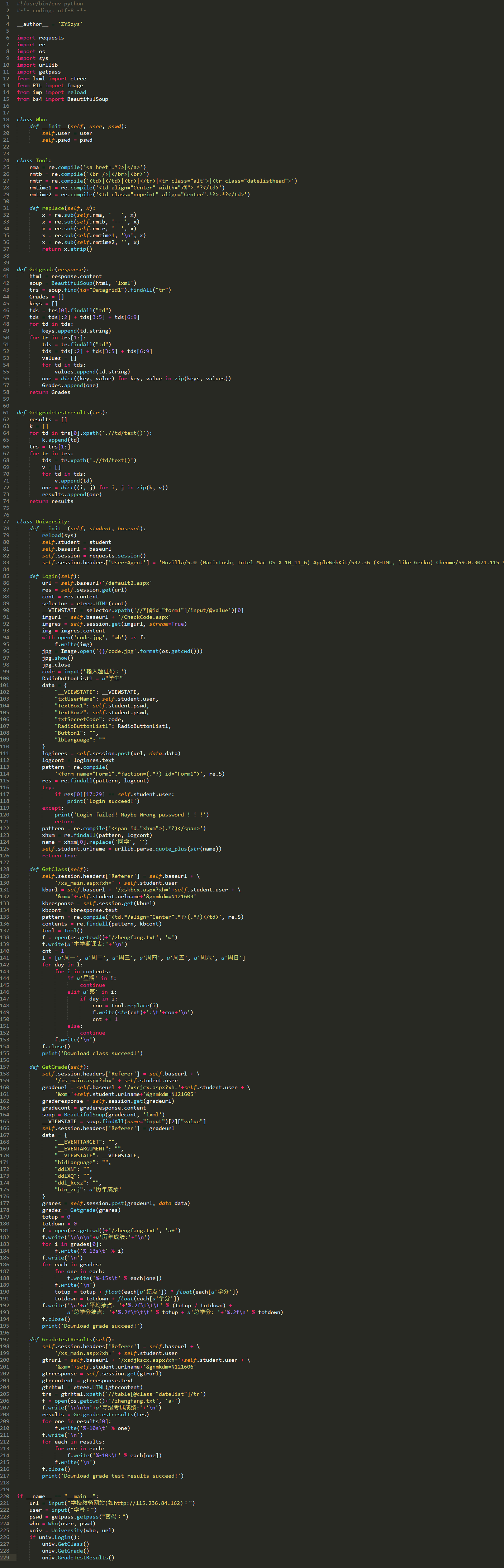This screenshot has height=1568, width=504.
Task: Click the 'import urllib' statement
Action: click(x=37, y=65)
